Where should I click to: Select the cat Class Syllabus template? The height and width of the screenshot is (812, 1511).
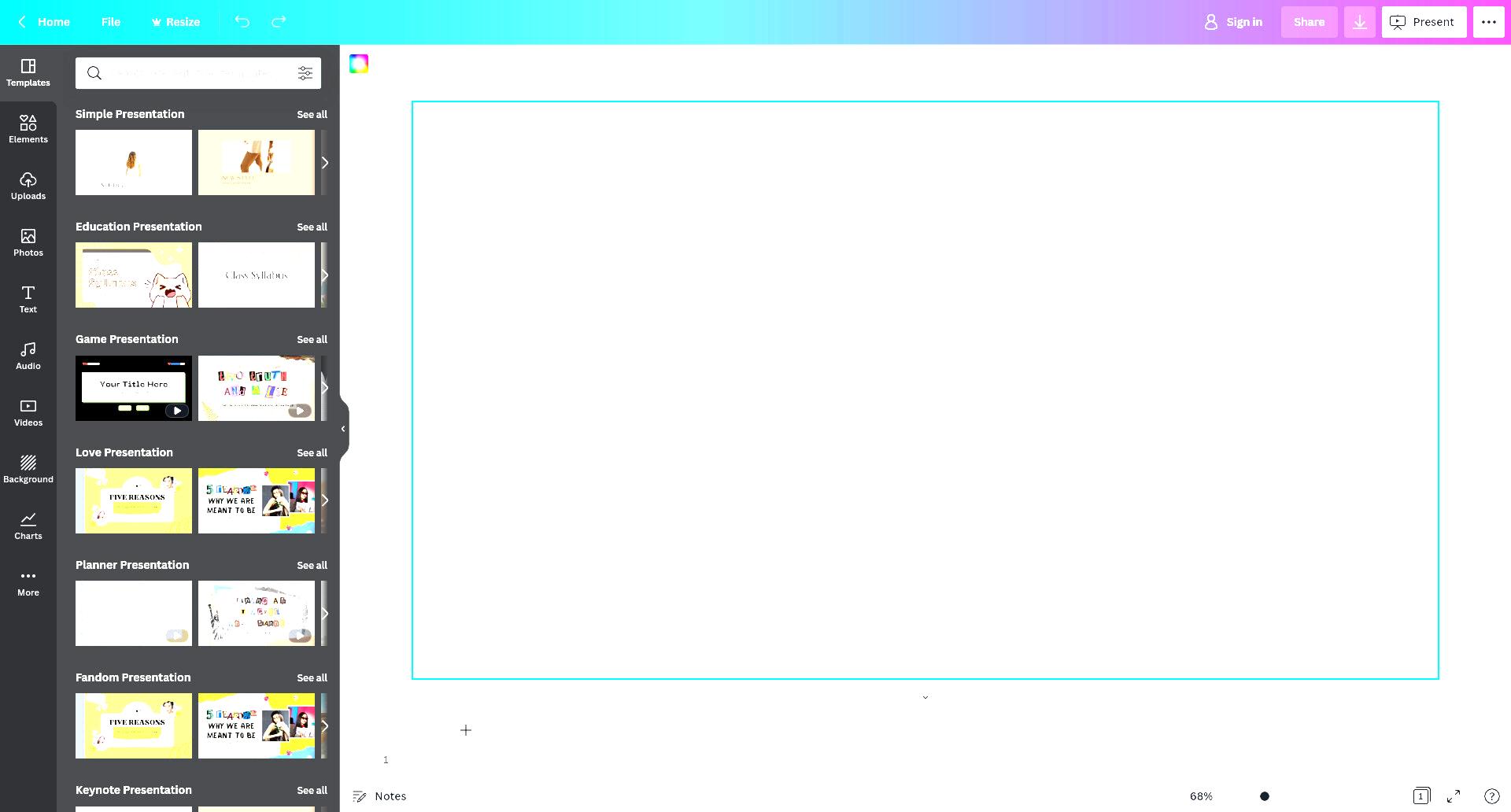click(x=134, y=275)
